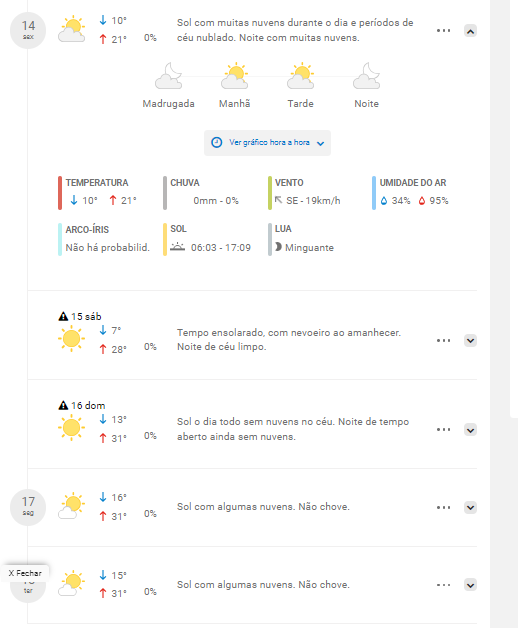
Task: Expand the day 17 seg forecast
Action: [470, 507]
